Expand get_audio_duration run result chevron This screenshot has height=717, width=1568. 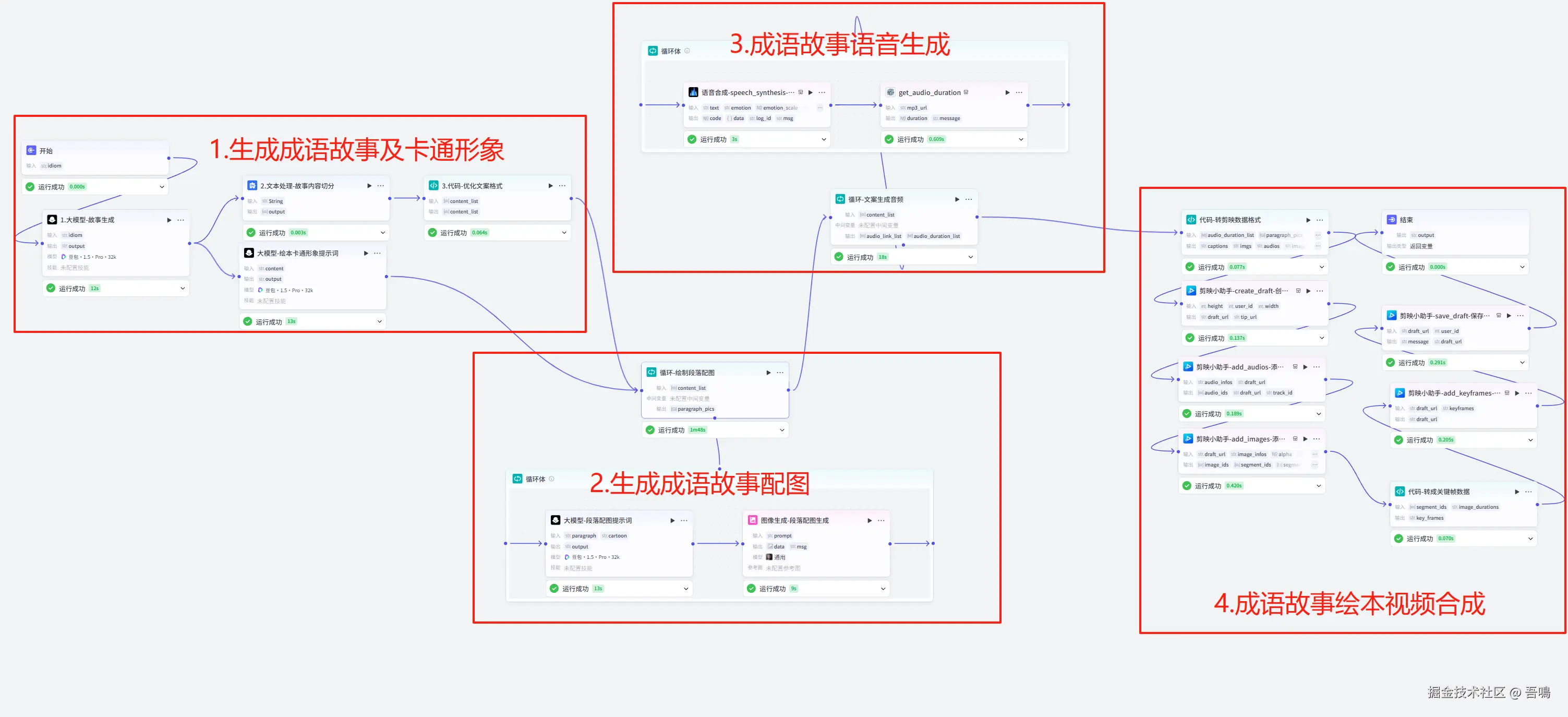tap(1021, 139)
